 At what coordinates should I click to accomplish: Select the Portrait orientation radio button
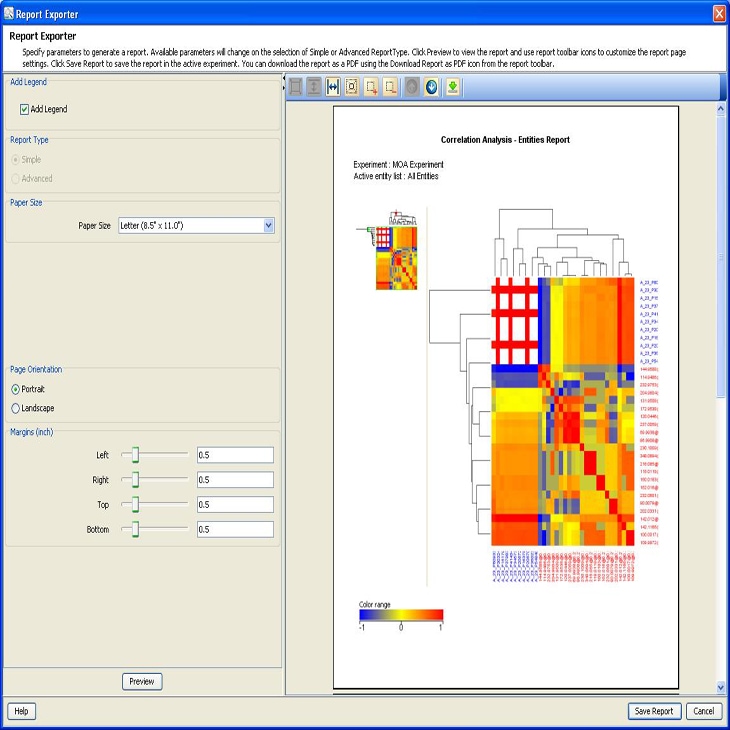pyautogui.click(x=16, y=389)
